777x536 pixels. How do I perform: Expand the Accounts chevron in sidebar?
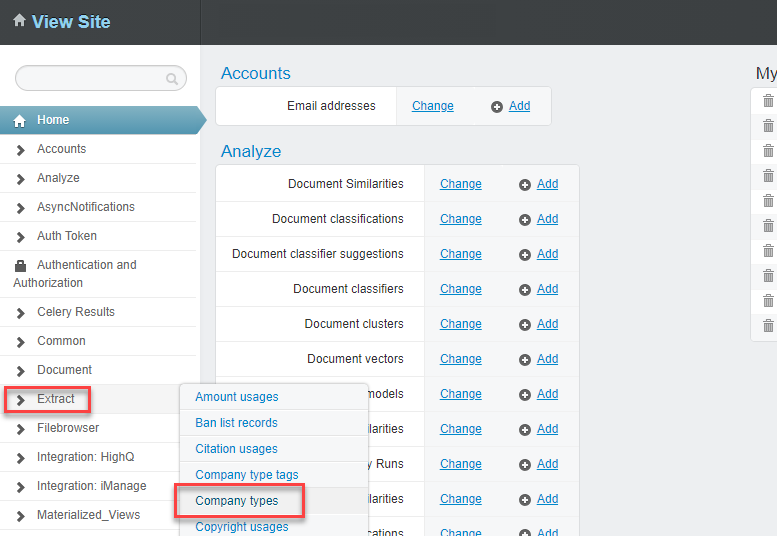click(x=20, y=150)
